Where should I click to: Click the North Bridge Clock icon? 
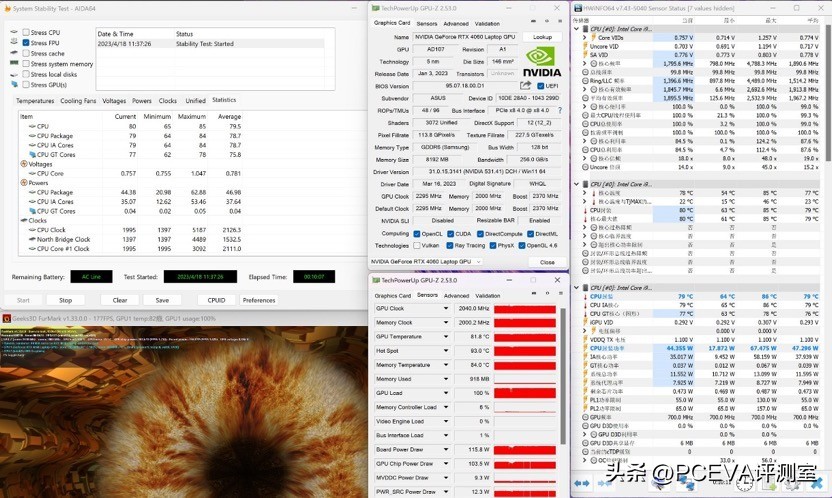pyautogui.click(x=32, y=239)
